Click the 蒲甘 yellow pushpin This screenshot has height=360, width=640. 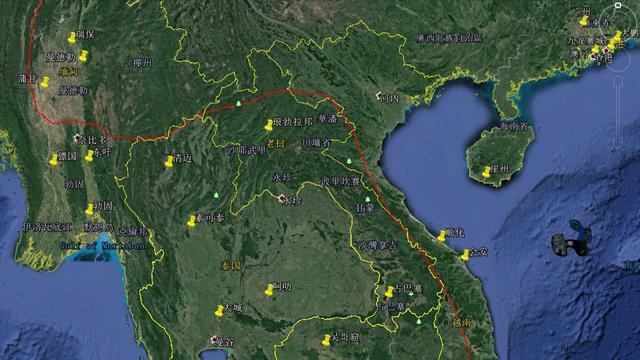pos(44,82)
